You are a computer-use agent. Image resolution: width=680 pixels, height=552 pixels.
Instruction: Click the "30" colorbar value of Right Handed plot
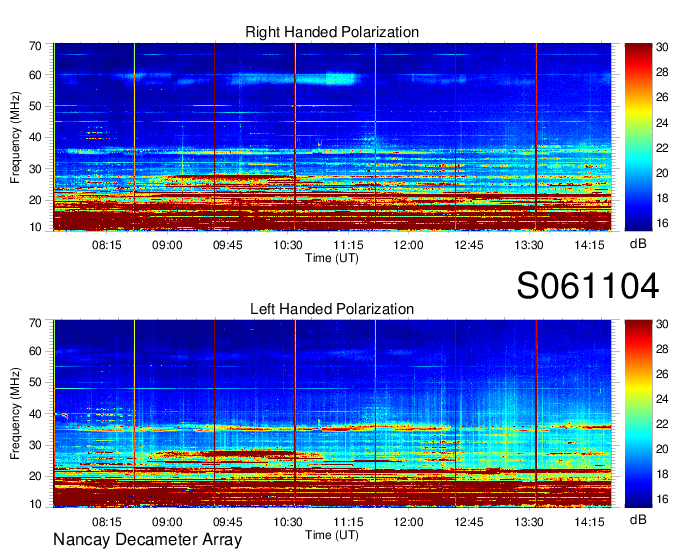662,47
